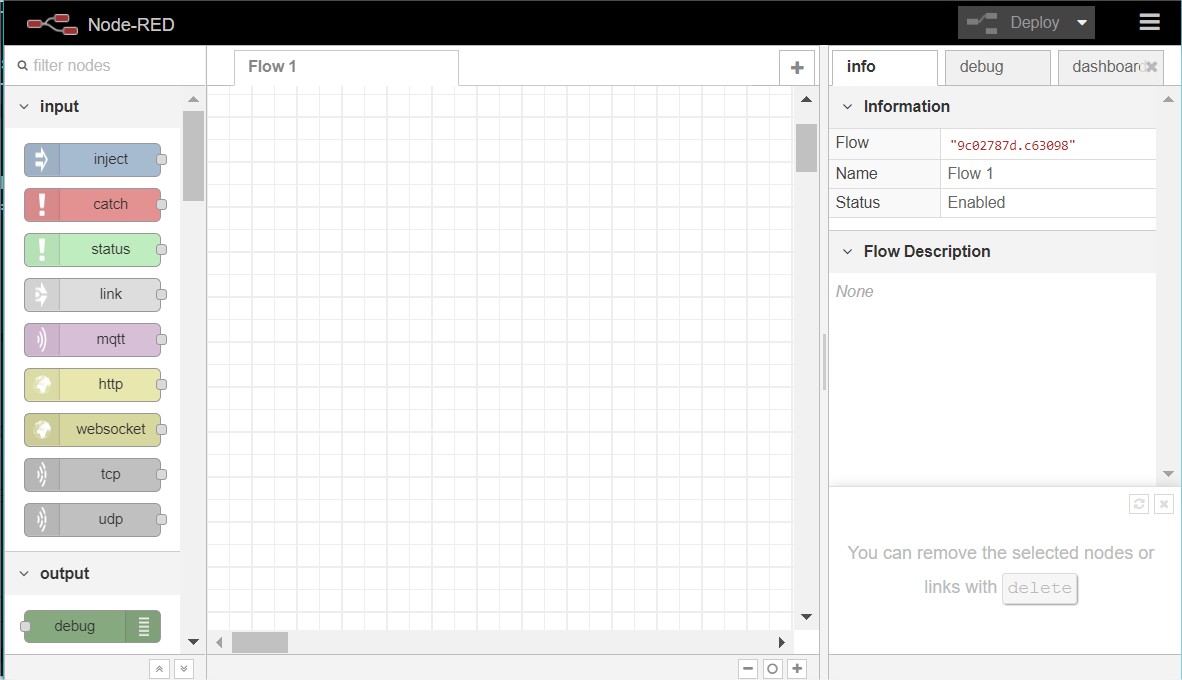Click the debug node's input port
This screenshot has width=1182, height=680.
click(25, 626)
